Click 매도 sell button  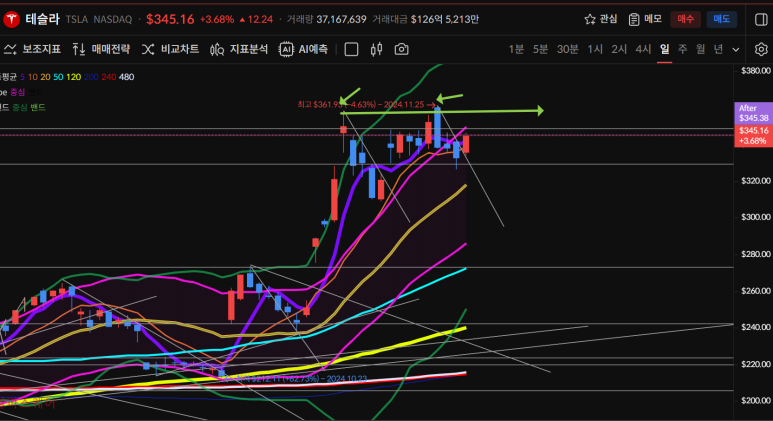(x=722, y=19)
